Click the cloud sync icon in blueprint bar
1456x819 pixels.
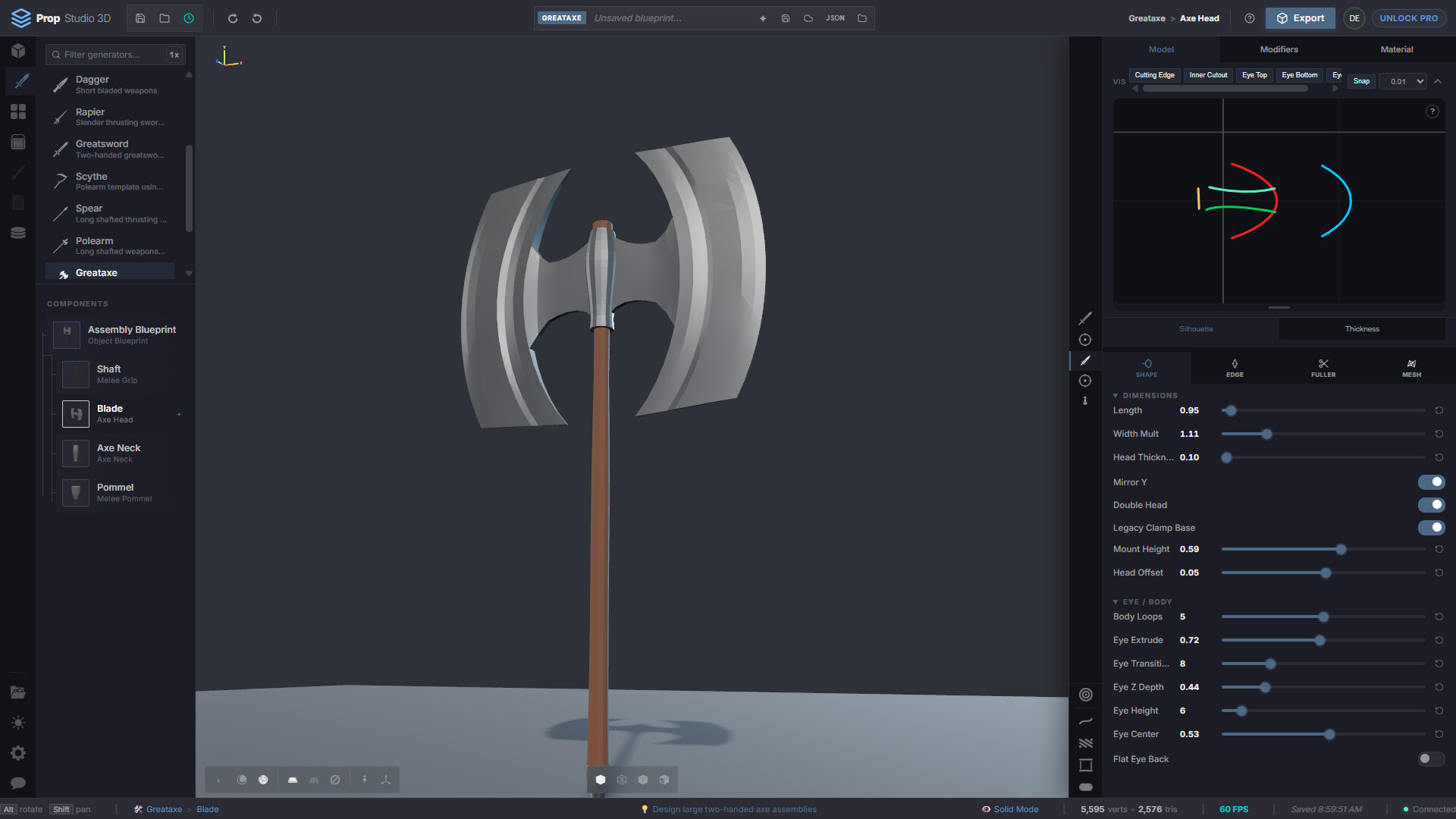point(808,18)
